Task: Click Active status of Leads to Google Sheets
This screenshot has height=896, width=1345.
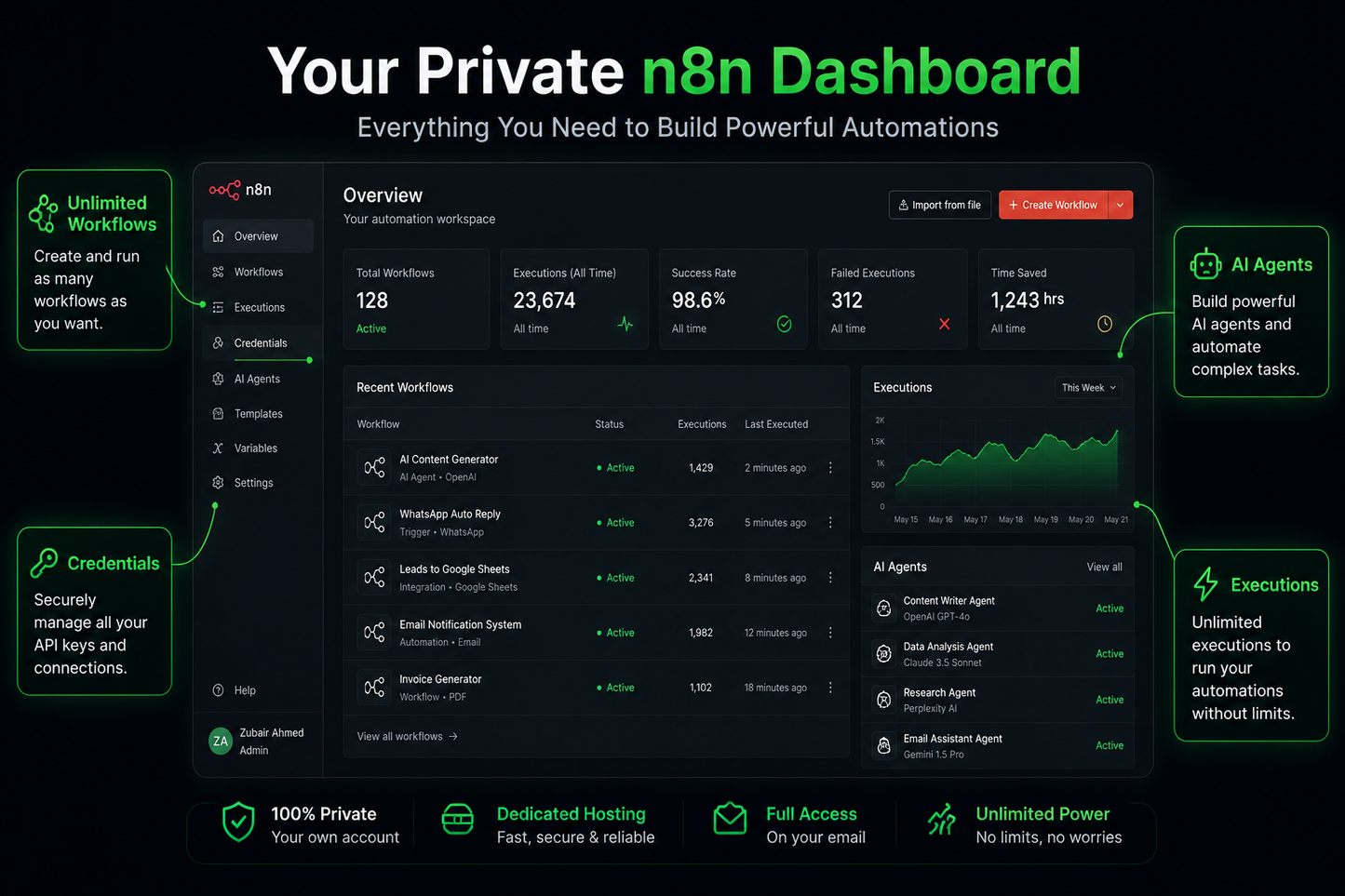Action: 615,578
